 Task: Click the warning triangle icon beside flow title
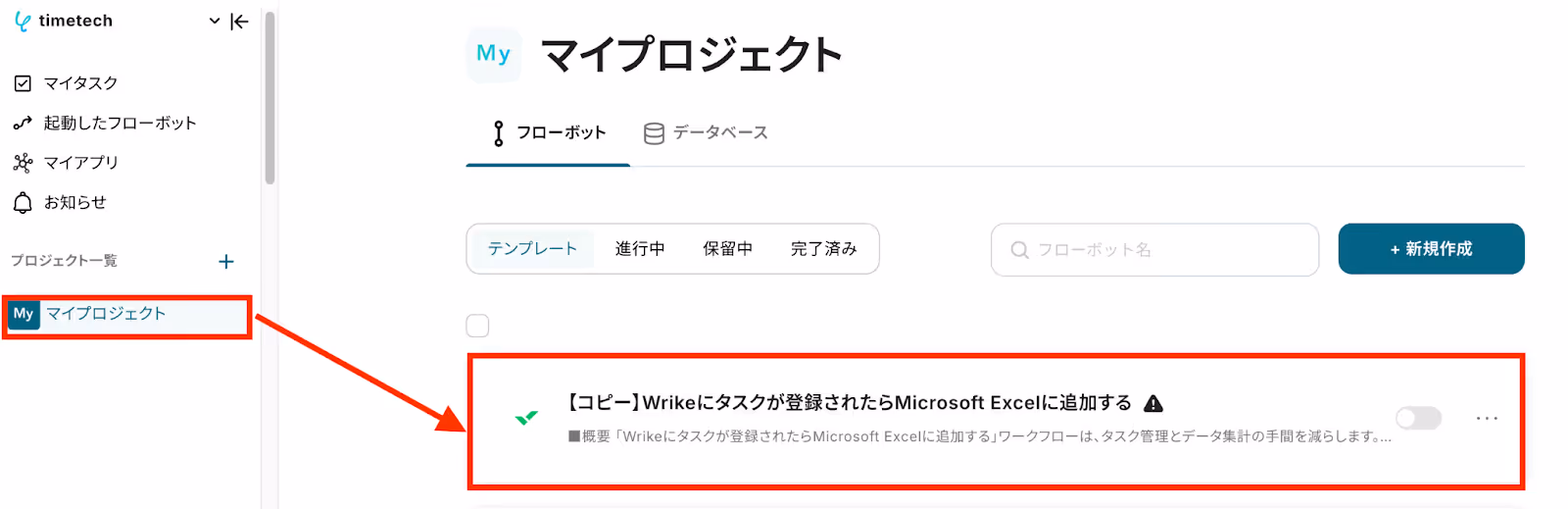coord(1153,403)
